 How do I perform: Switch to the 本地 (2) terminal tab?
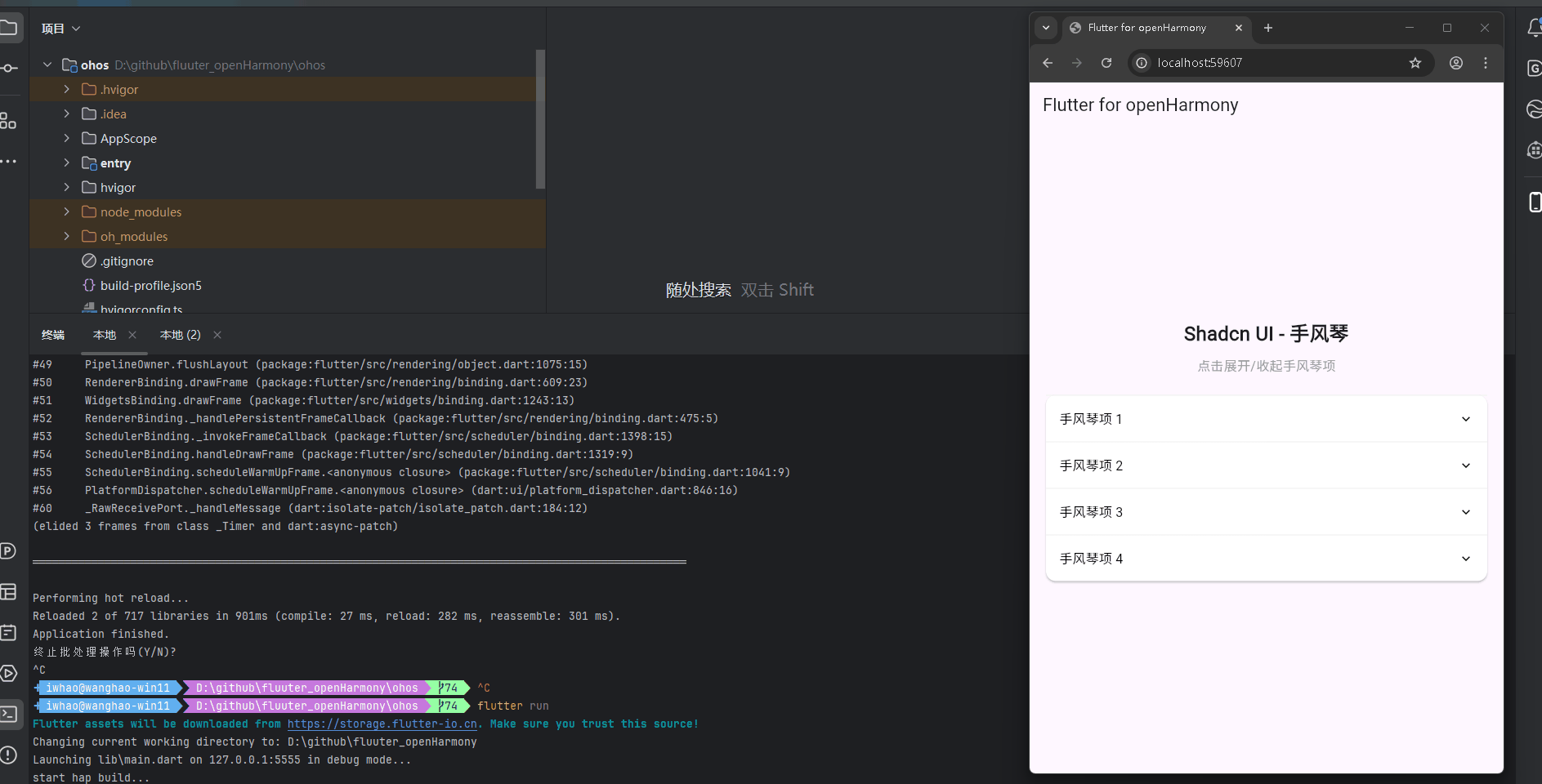tap(181, 335)
